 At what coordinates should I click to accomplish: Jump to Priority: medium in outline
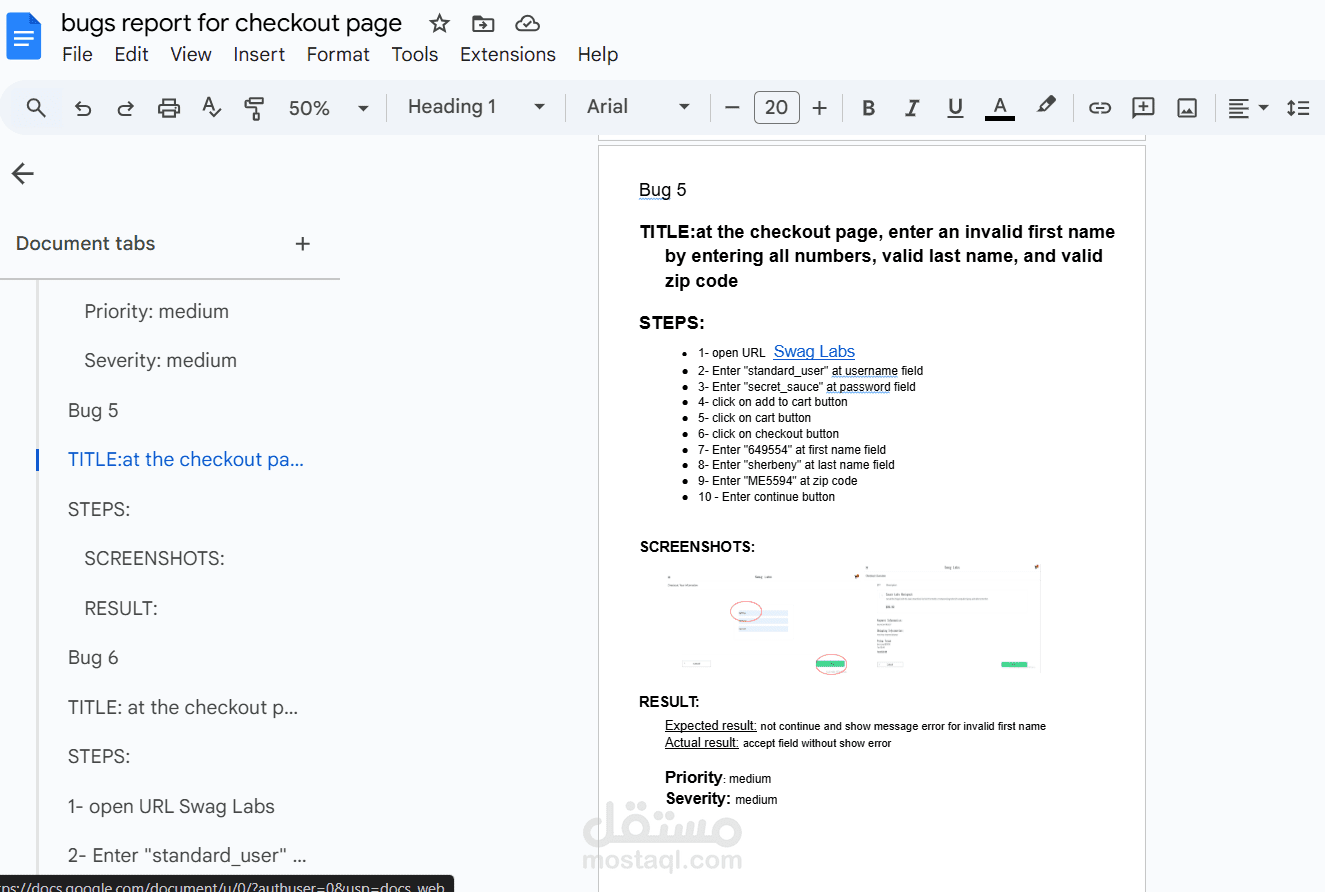[x=157, y=311]
